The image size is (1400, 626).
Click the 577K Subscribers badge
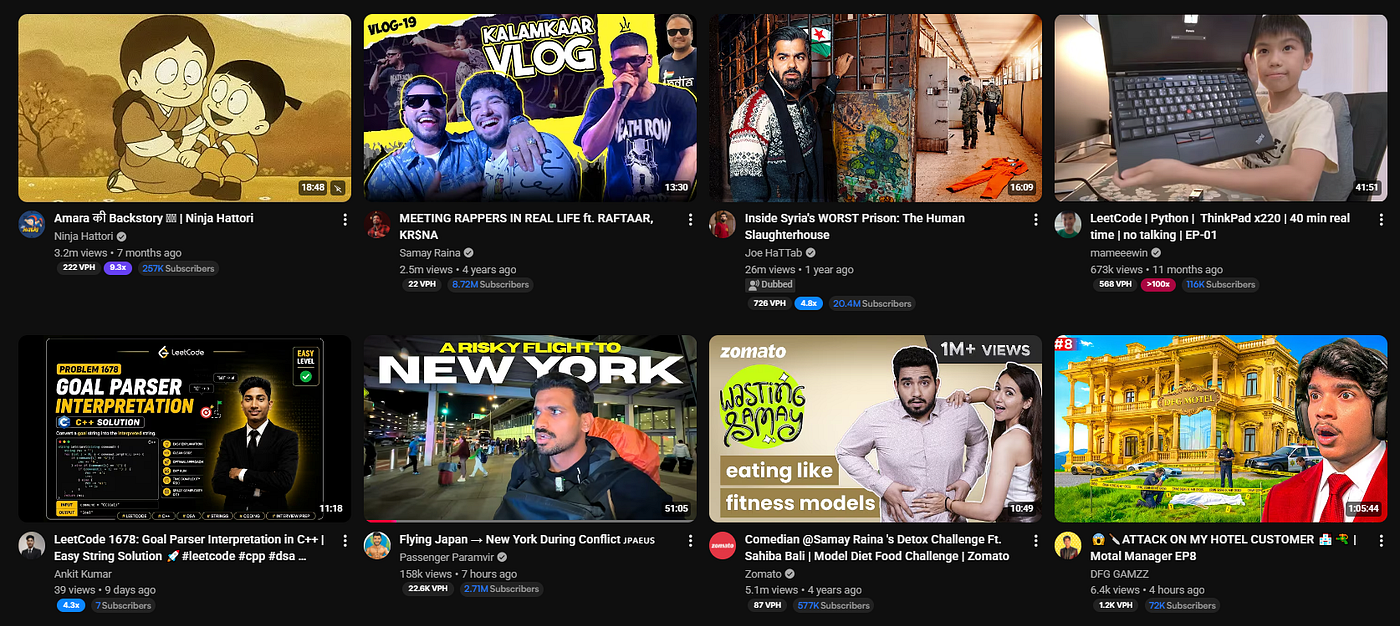pos(833,605)
